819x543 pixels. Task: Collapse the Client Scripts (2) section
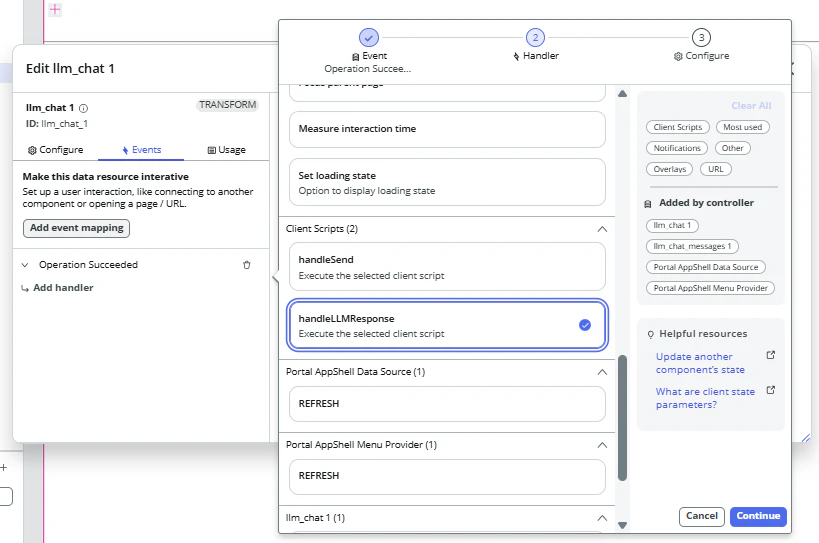[x=602, y=229]
